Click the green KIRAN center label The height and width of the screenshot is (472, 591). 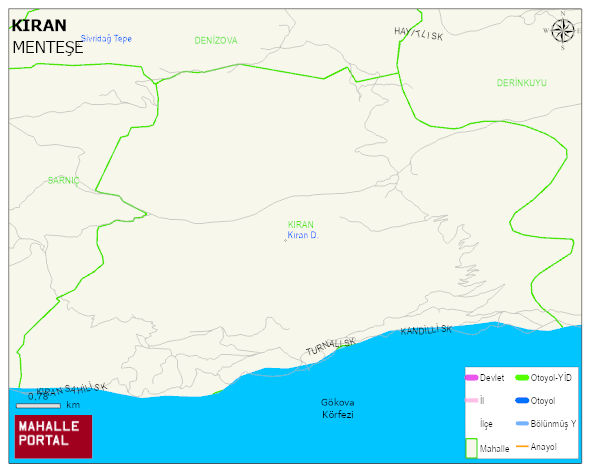300,224
